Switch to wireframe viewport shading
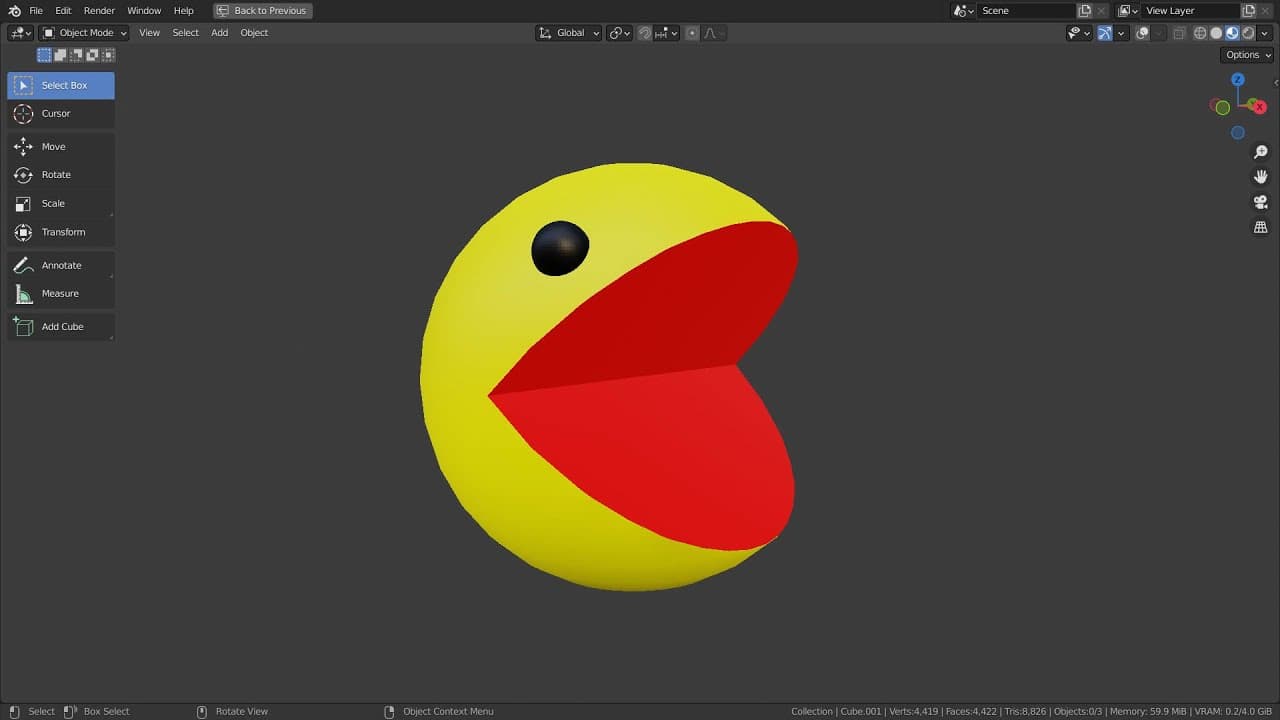The width and height of the screenshot is (1280, 720). point(1200,33)
